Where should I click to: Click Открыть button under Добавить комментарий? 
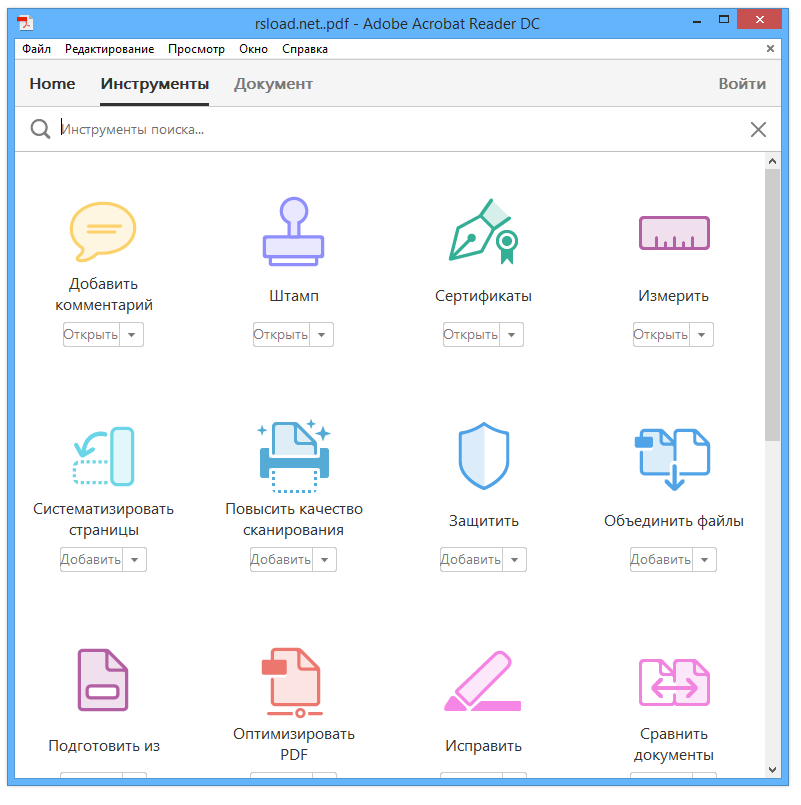91,335
